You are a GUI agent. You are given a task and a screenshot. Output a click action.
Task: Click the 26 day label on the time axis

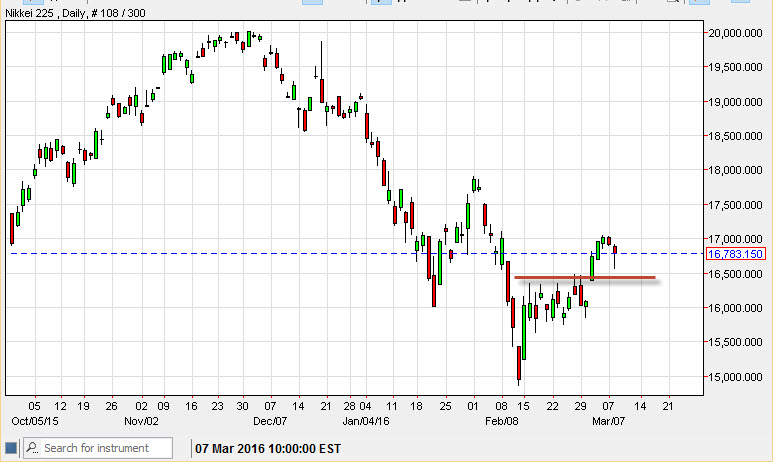pyautogui.click(x=111, y=406)
